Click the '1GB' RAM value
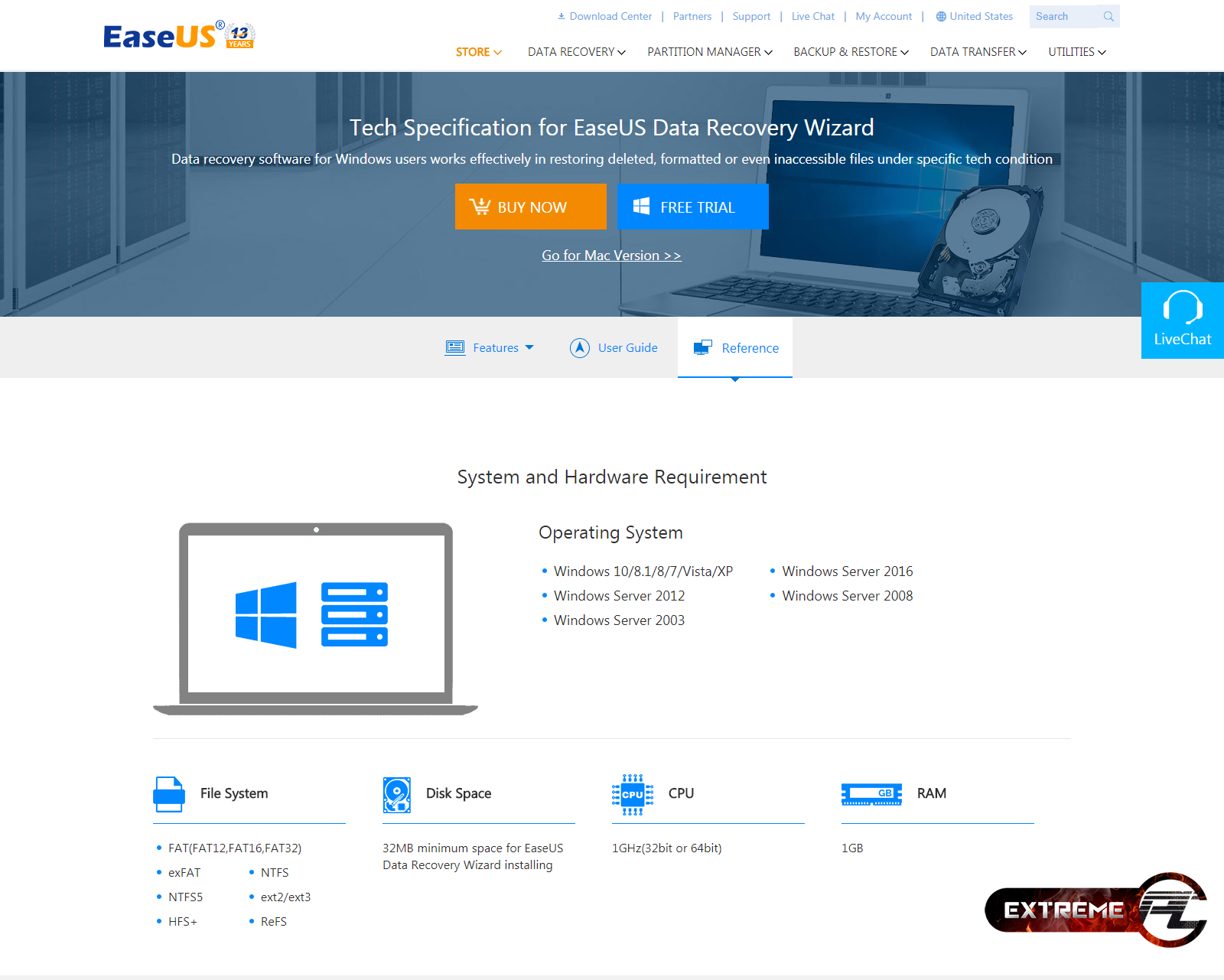This screenshot has height=980, width=1224. pos(852,848)
